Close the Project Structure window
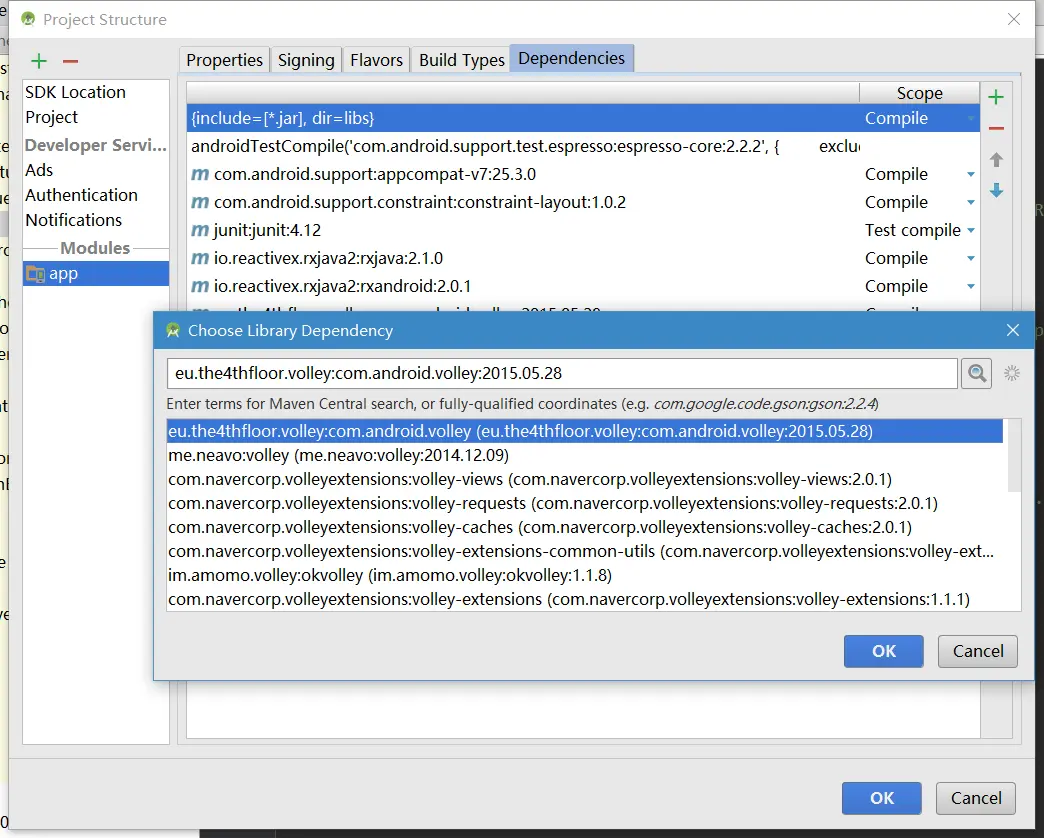Image resolution: width=1044 pixels, height=838 pixels. [1013, 19]
